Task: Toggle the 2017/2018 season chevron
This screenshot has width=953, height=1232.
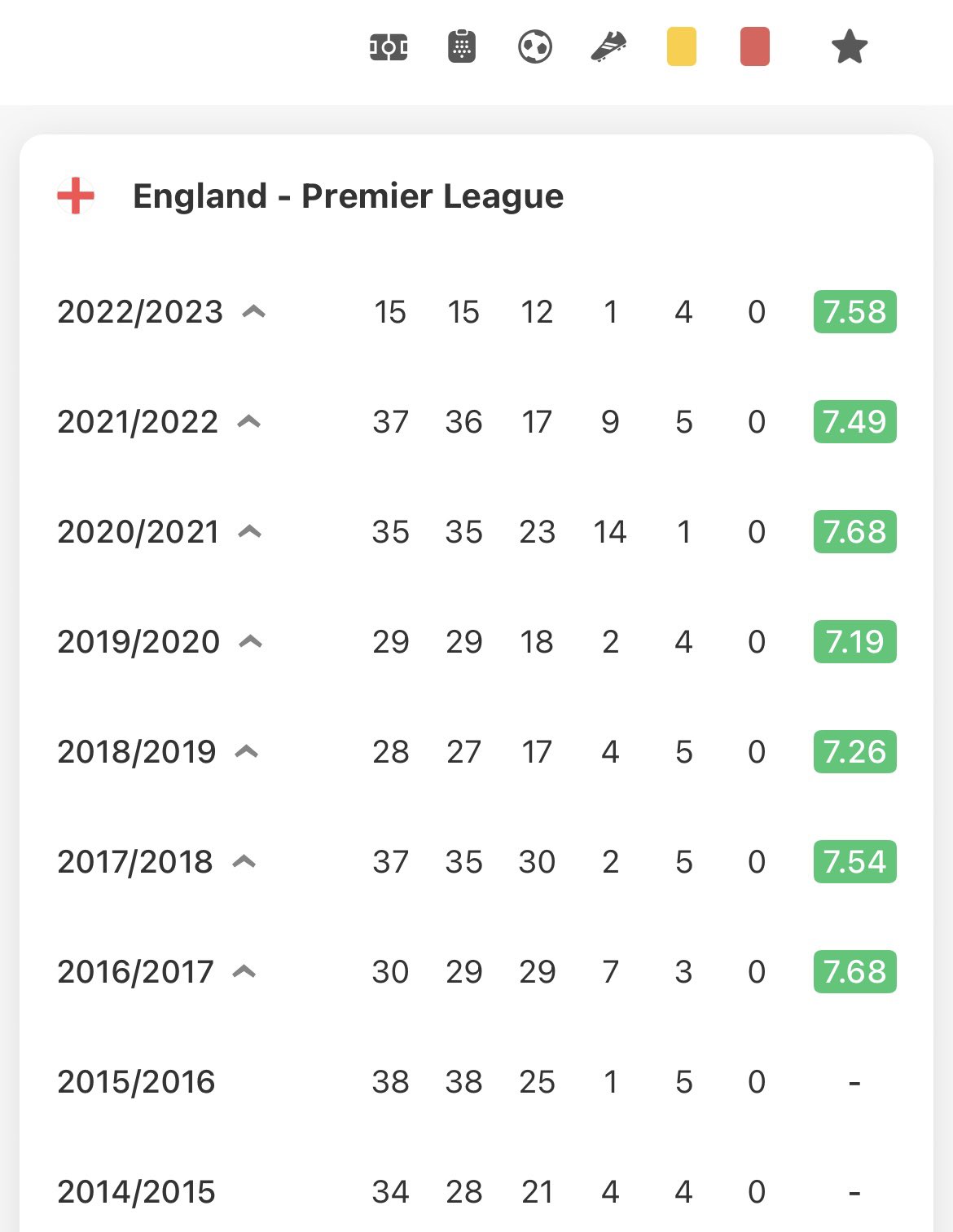Action: (x=244, y=861)
